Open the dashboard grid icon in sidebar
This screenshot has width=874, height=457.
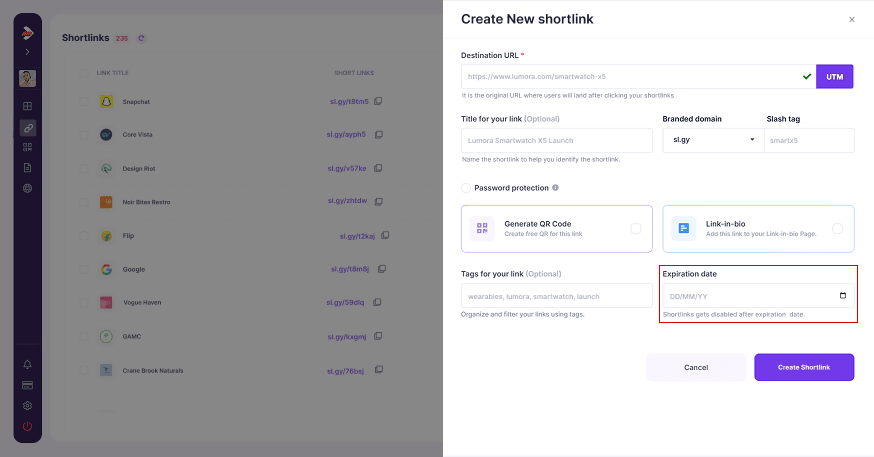(x=27, y=106)
